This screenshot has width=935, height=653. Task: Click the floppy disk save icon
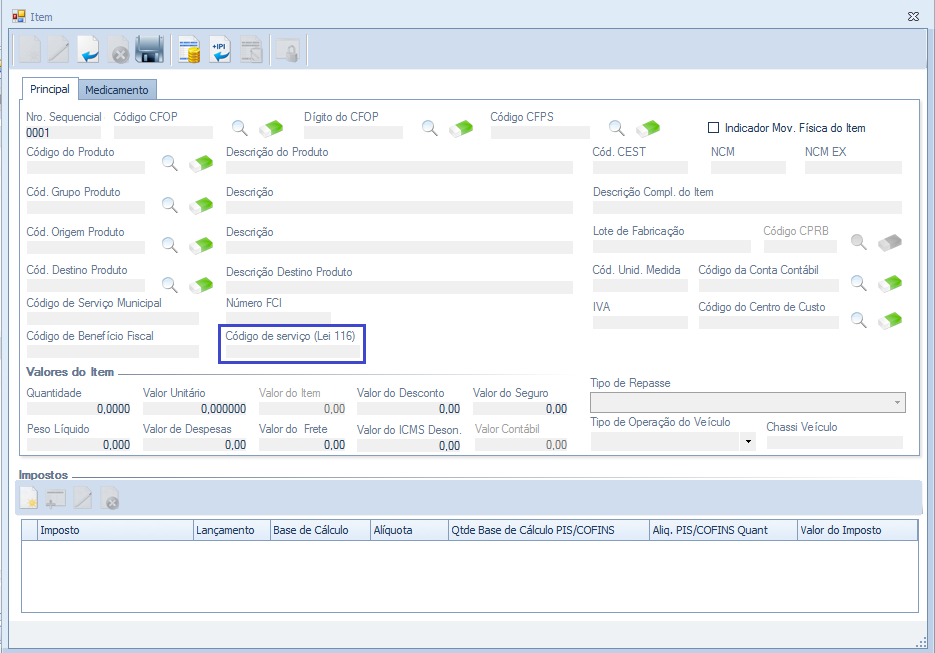coord(149,50)
